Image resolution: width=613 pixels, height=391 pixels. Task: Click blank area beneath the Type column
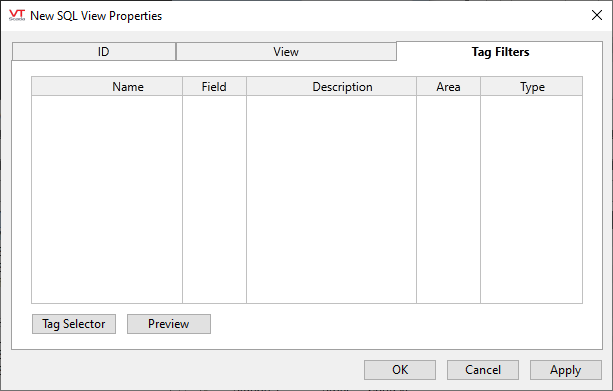[x=531, y=199]
